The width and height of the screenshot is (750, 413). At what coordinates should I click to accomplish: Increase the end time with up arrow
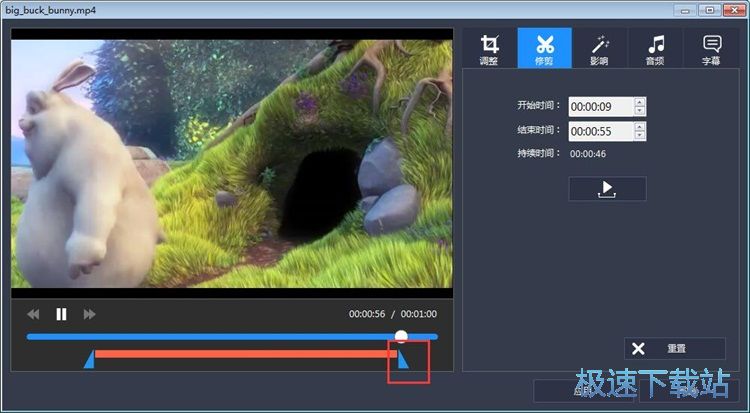(640, 126)
